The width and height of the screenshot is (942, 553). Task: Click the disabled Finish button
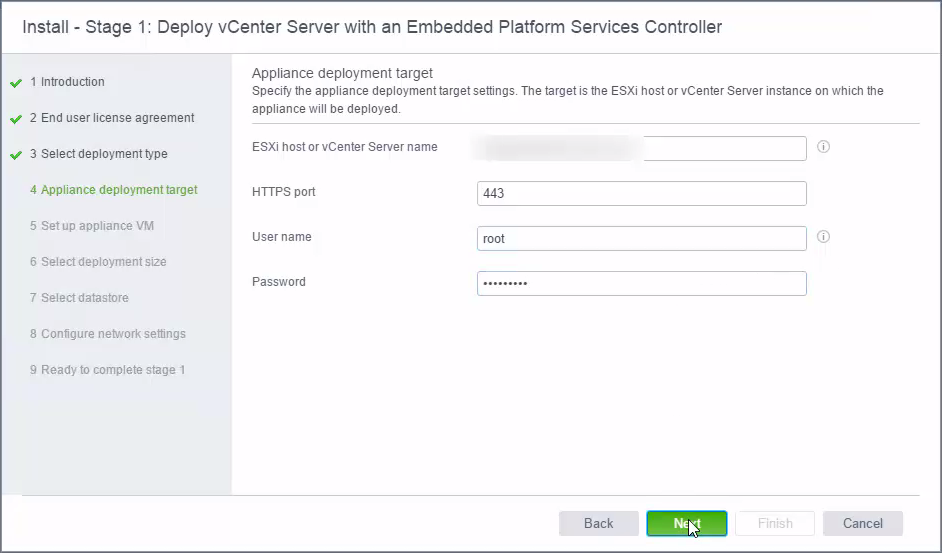pyautogui.click(x=775, y=524)
